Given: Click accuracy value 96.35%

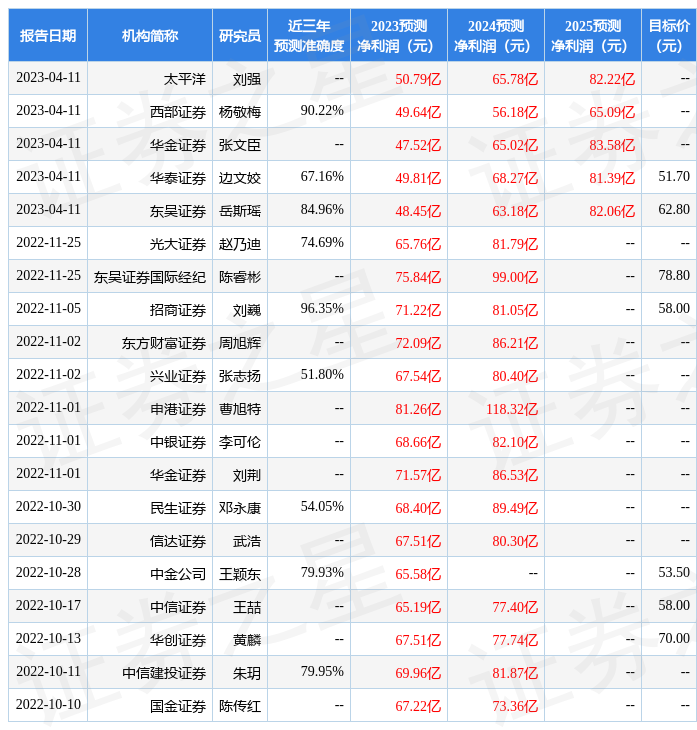Looking at the screenshot, I should pos(322,309).
